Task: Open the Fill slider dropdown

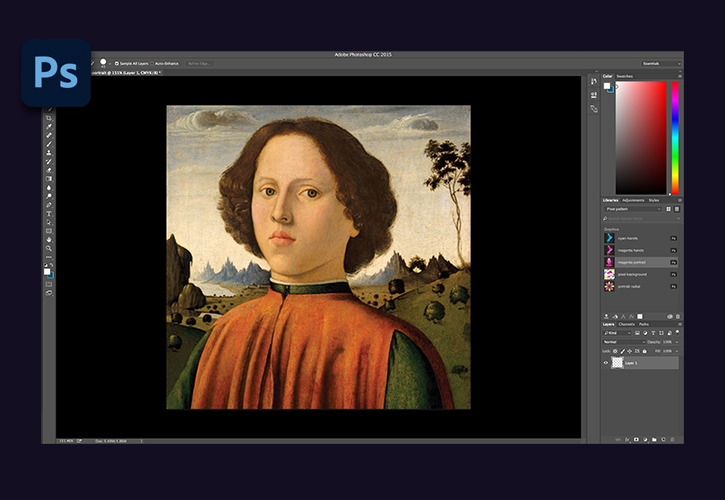Action: coord(677,351)
